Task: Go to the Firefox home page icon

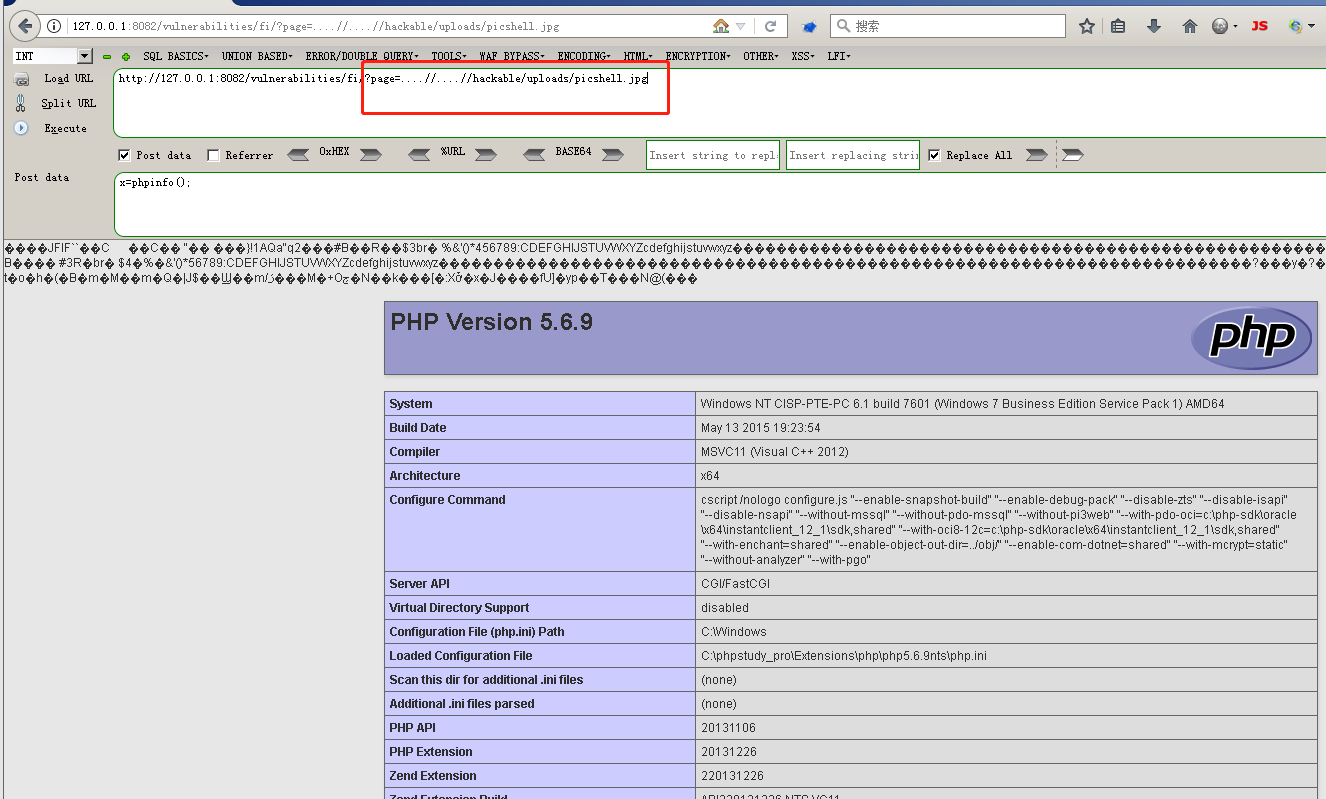Action: (1189, 26)
